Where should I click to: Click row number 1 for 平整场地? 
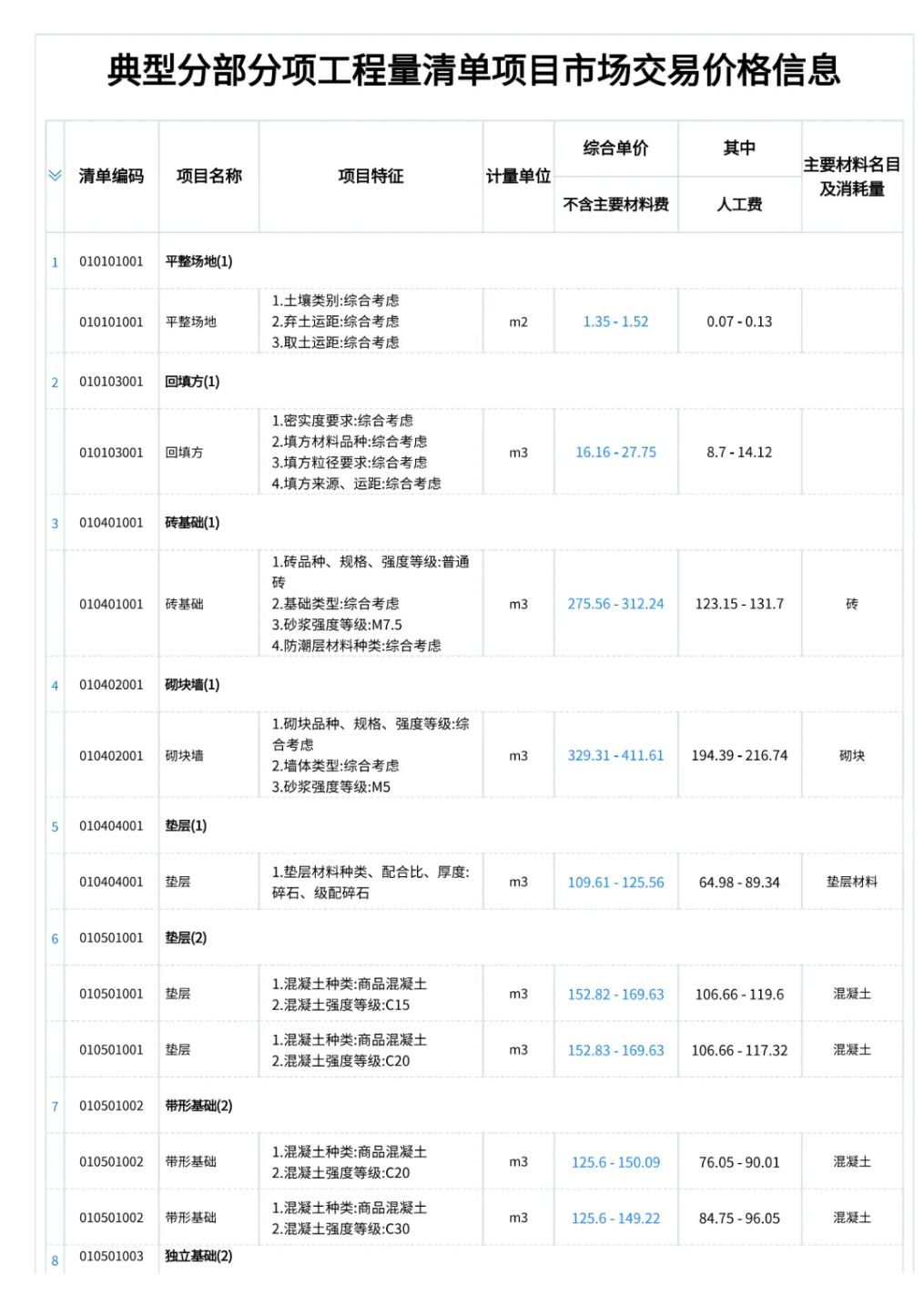point(55,262)
